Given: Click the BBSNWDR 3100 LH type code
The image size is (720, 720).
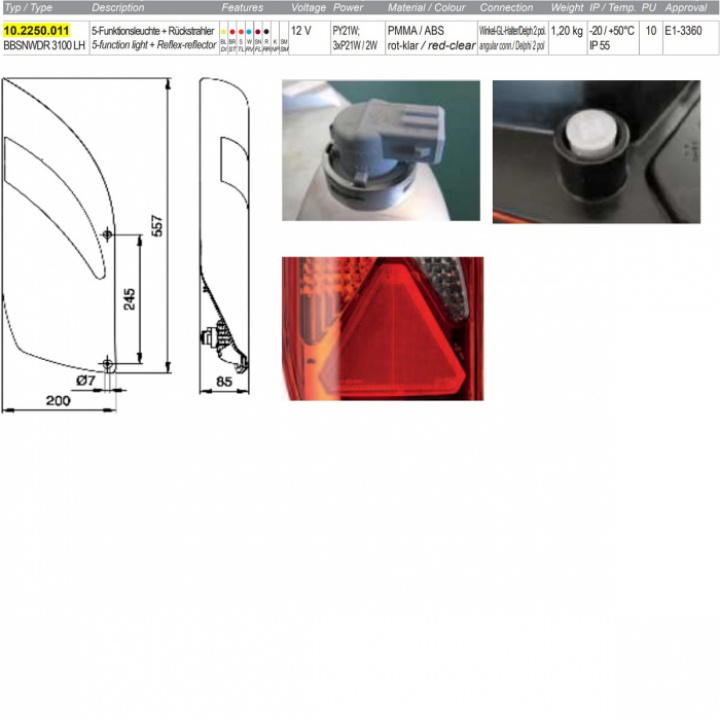Looking at the screenshot, I should (x=44, y=46).
